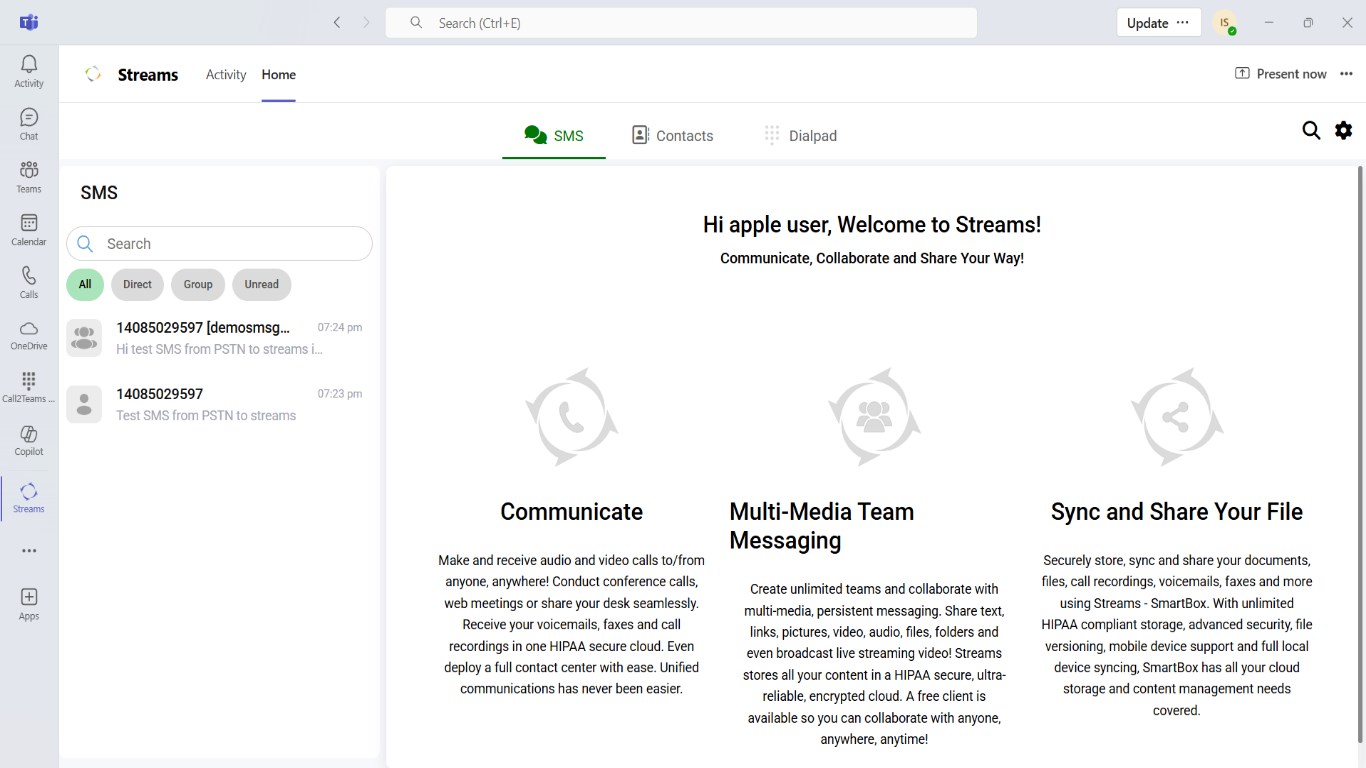The height and width of the screenshot is (768, 1366).
Task: Click the Communicate phone icon
Action: click(572, 417)
